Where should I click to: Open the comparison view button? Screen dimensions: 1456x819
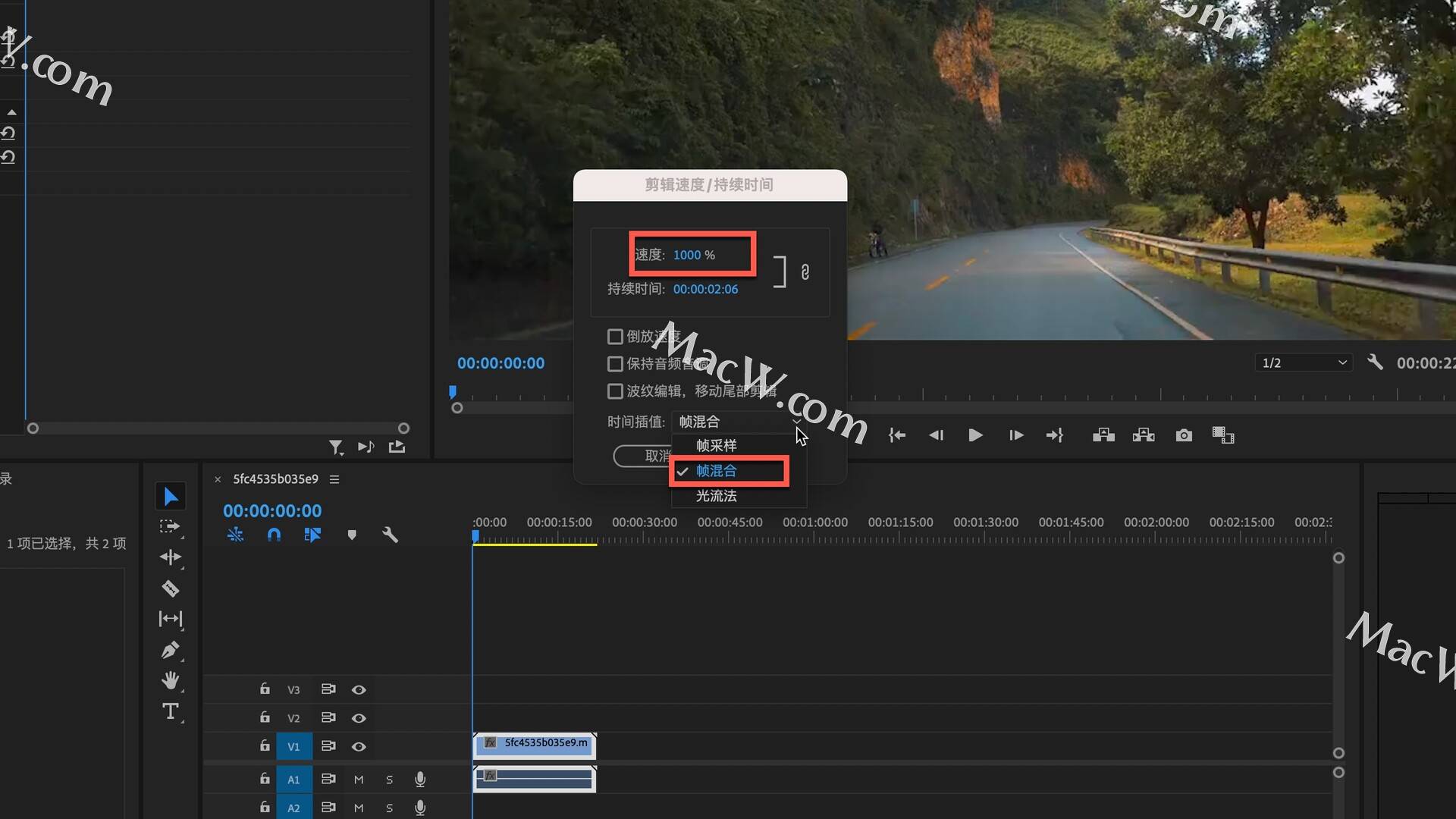[1223, 435]
